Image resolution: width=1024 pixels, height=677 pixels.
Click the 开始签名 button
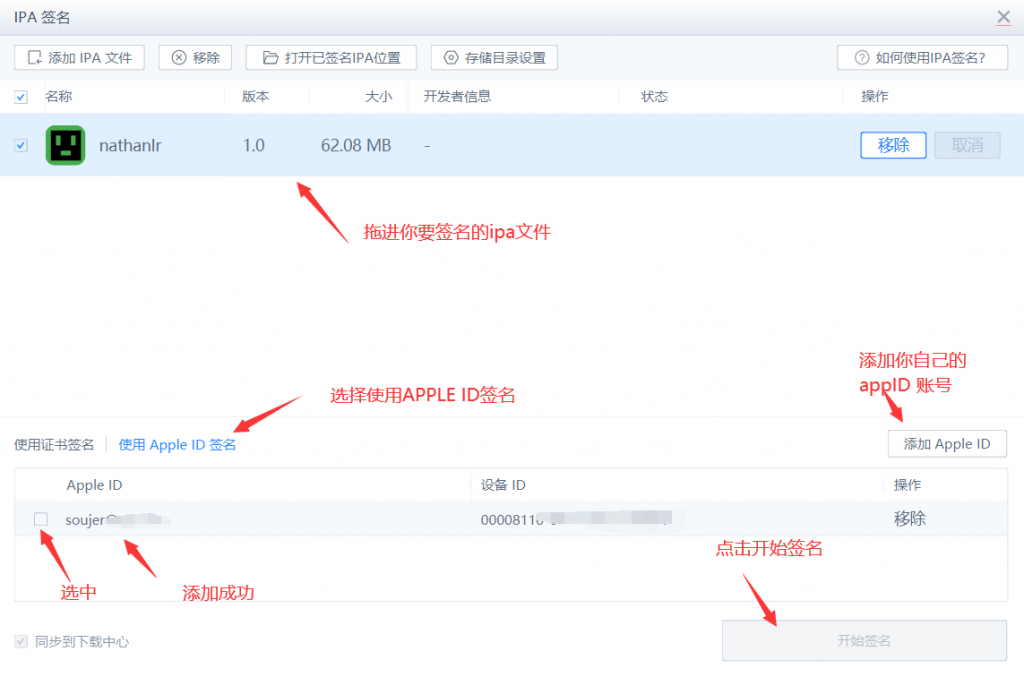(x=864, y=640)
